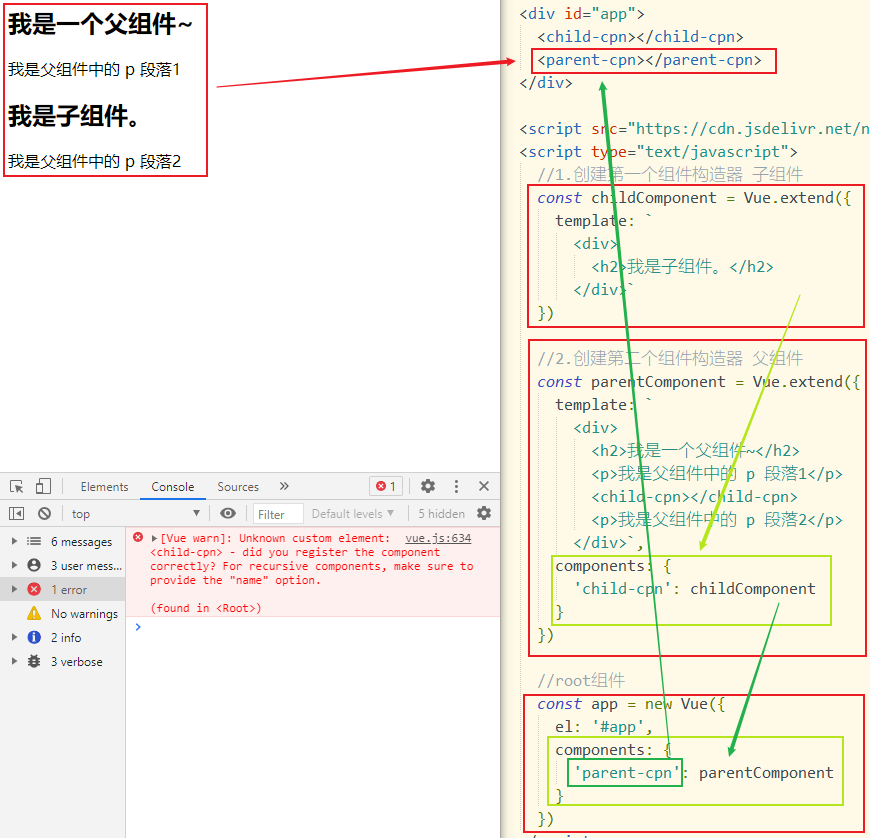The width and height of the screenshot is (870, 838).
Task: Click the console input prompt
Action: (x=313, y=627)
